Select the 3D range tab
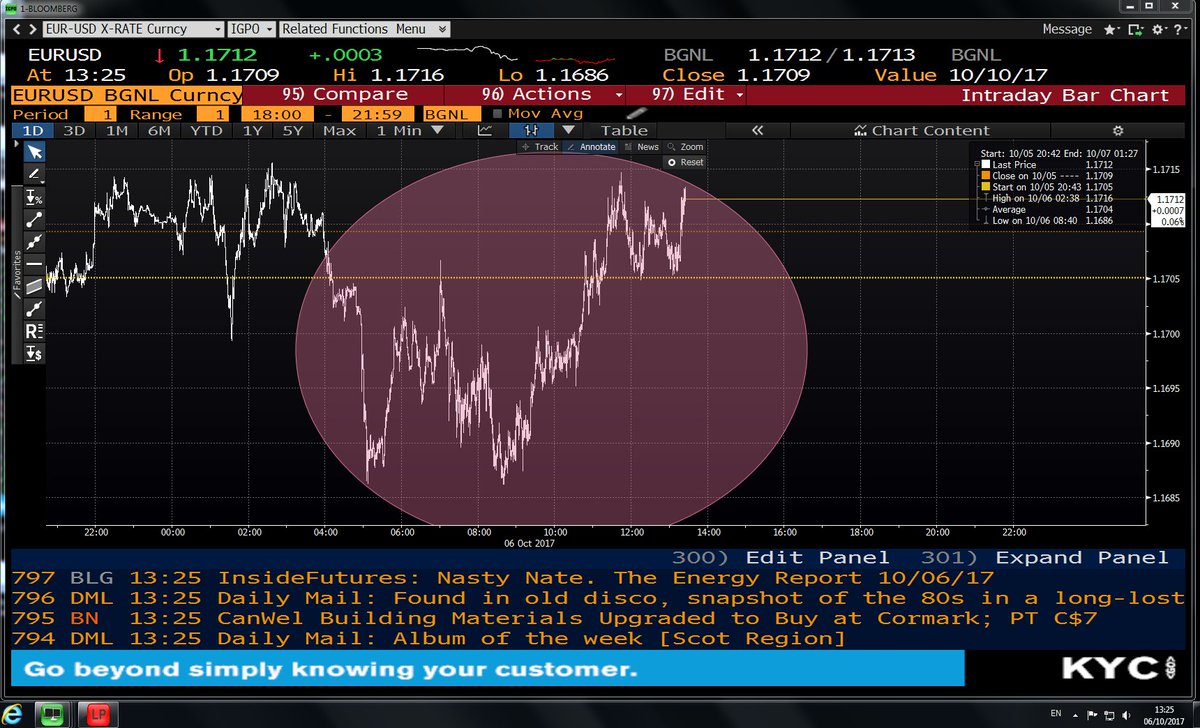Screen dimensions: 1200x728 tap(74, 130)
